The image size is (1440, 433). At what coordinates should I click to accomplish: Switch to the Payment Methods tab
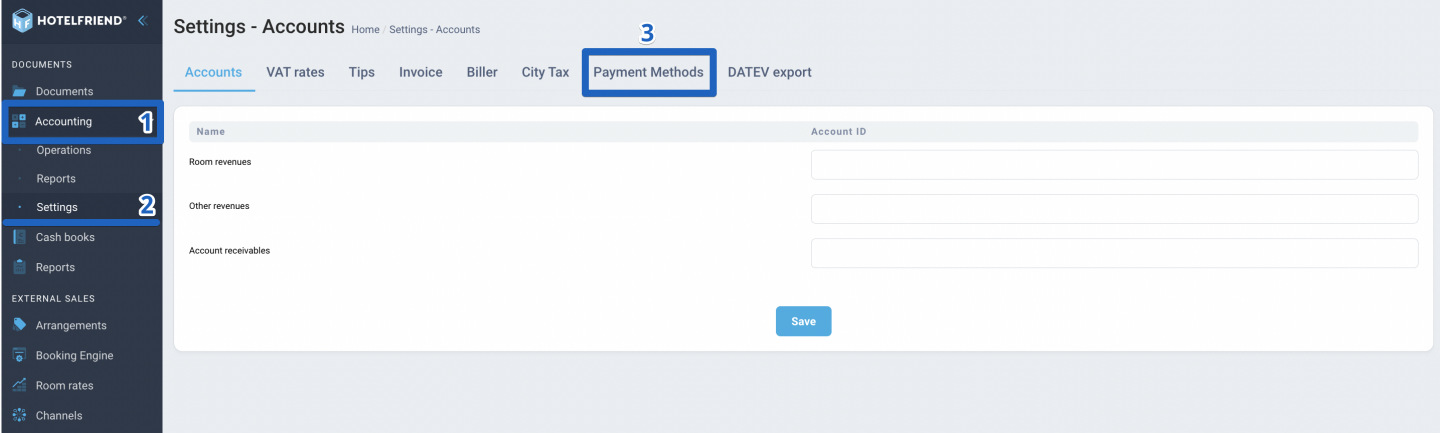[x=649, y=72]
